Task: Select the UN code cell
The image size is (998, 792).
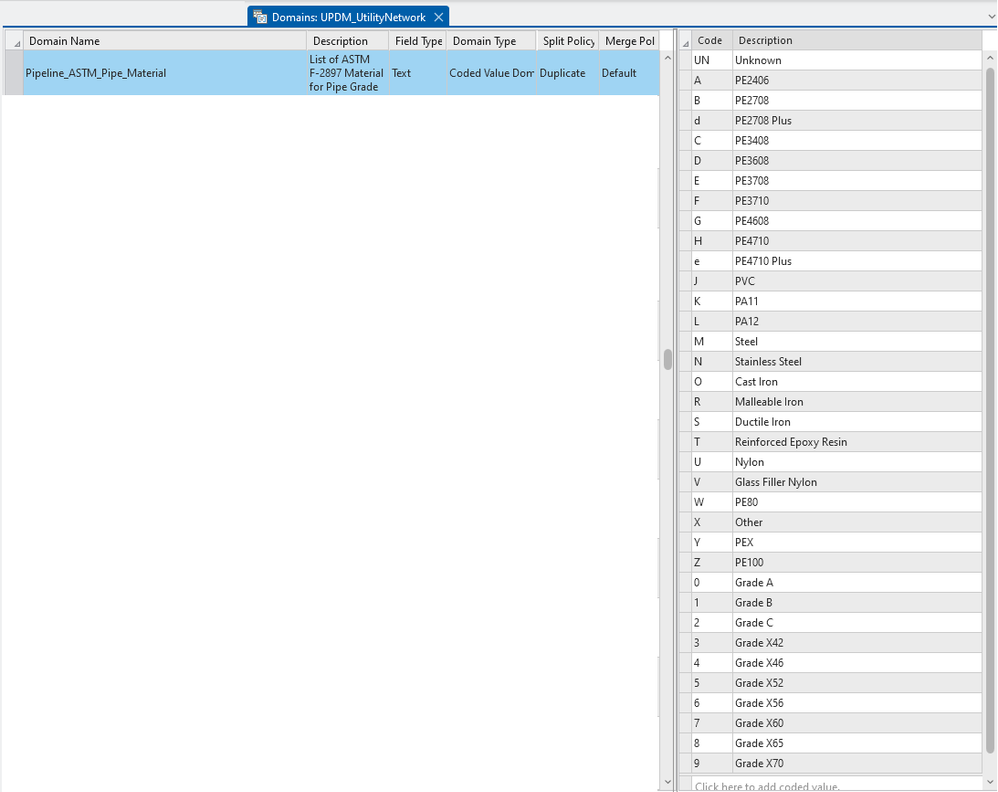Action: [x=712, y=60]
